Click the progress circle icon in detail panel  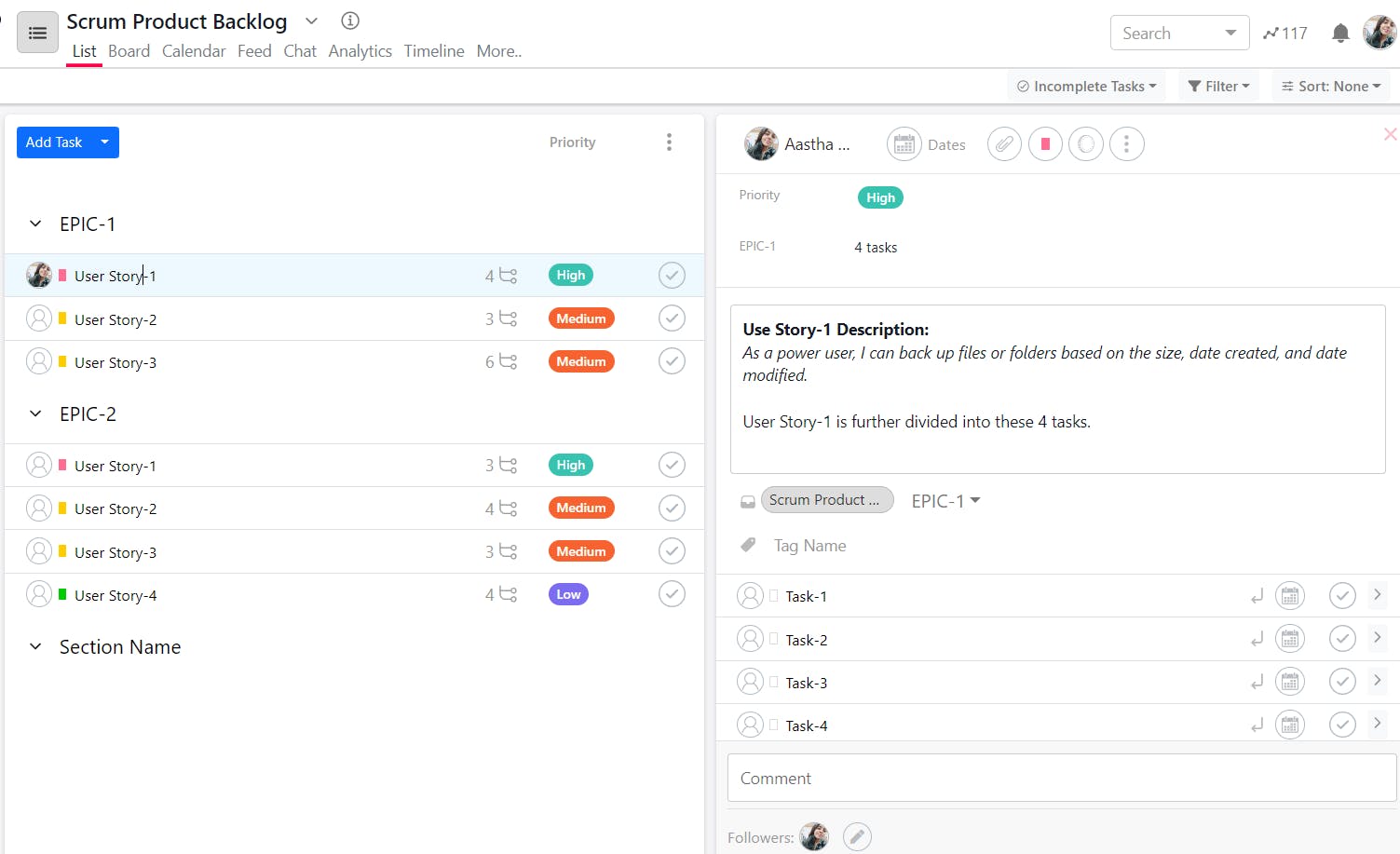point(1086,144)
